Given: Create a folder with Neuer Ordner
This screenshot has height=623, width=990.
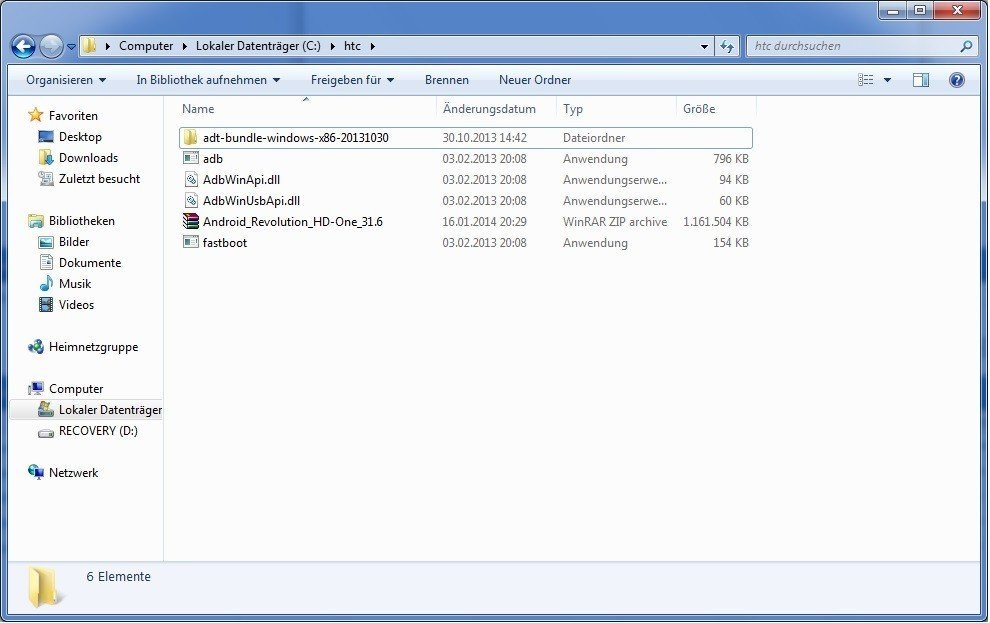Looking at the screenshot, I should pos(535,80).
